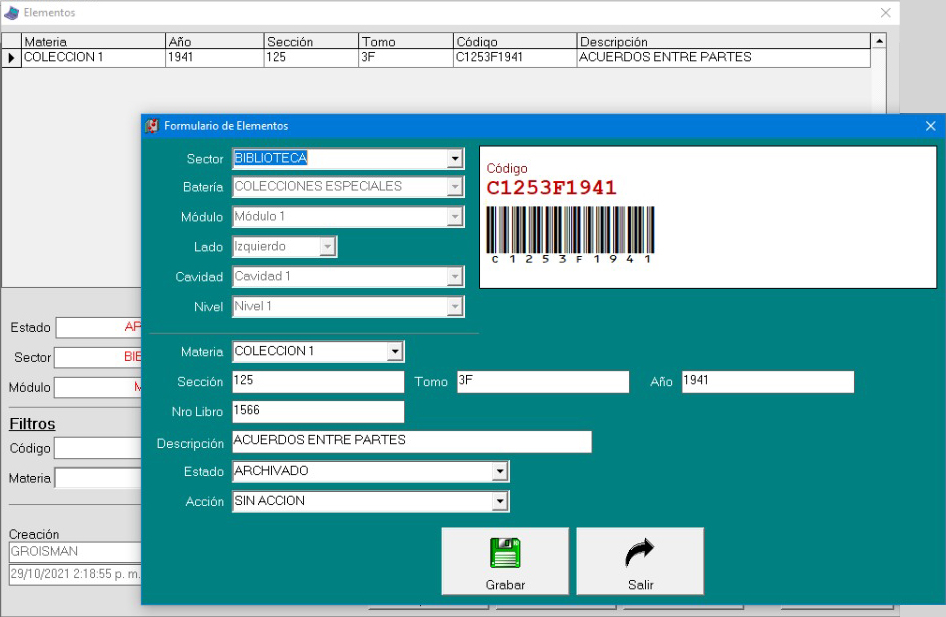Open the Cavidad dropdown

tap(455, 277)
